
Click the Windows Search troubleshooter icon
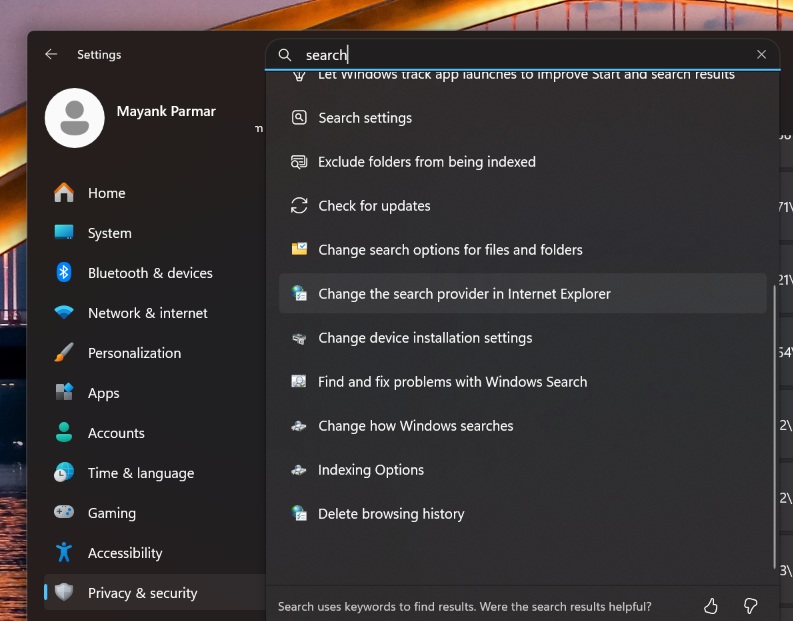(299, 381)
